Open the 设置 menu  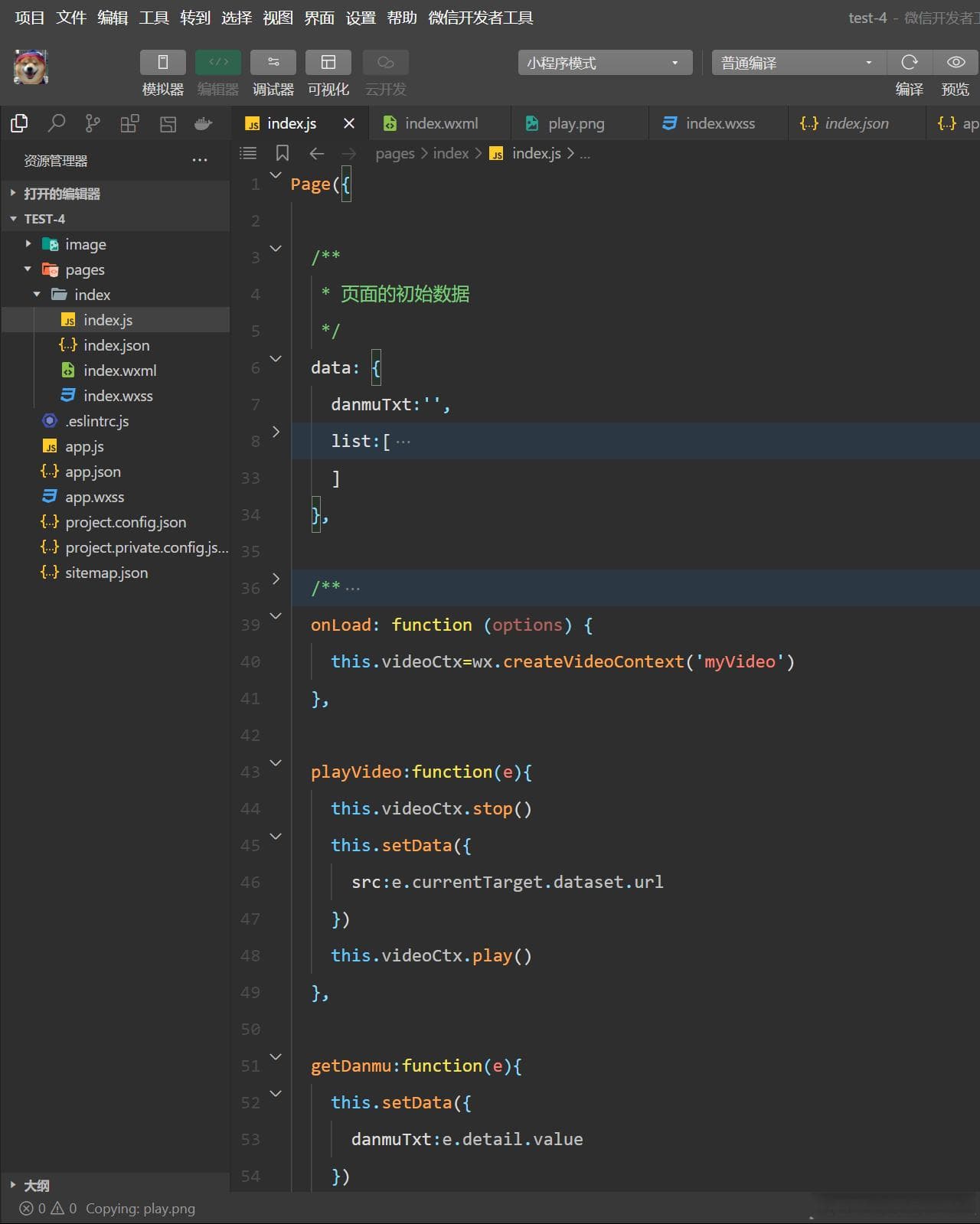click(x=361, y=18)
